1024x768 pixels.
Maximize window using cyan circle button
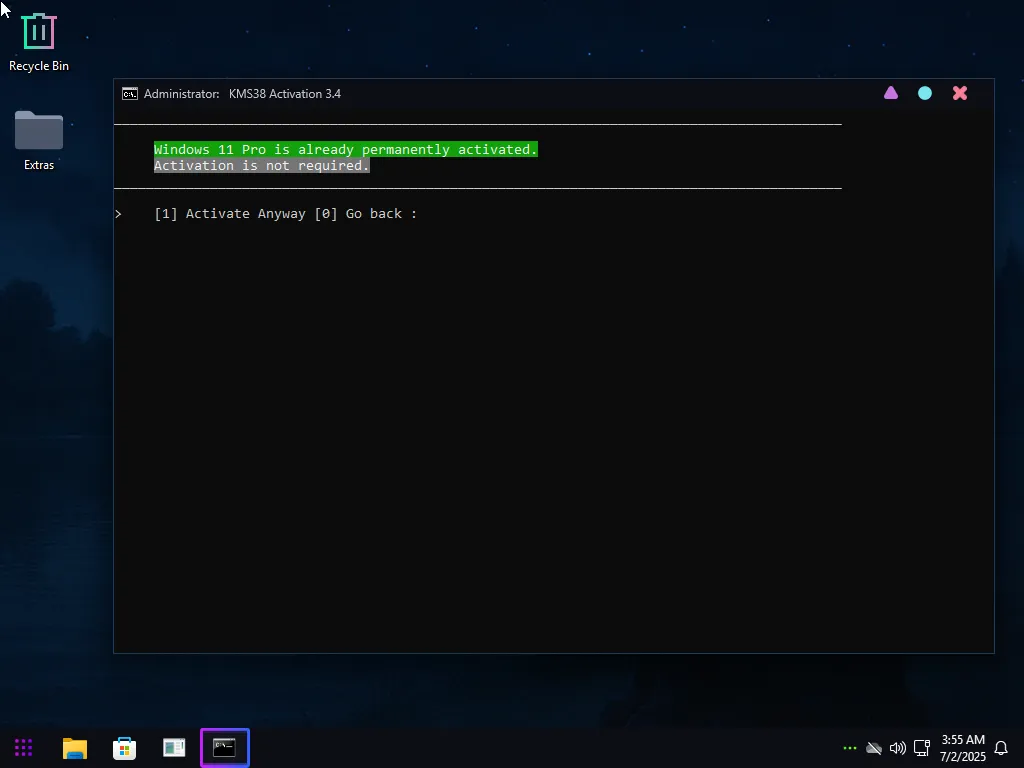point(925,93)
